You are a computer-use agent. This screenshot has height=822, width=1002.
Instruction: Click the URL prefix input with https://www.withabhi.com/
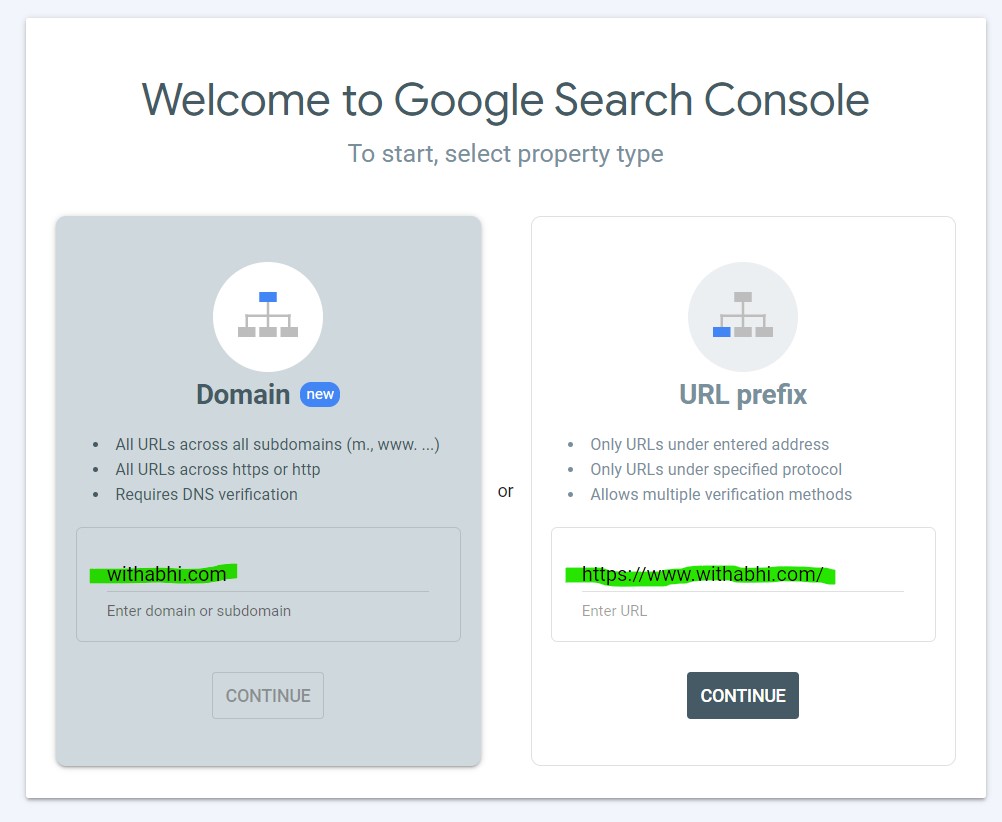pos(743,574)
